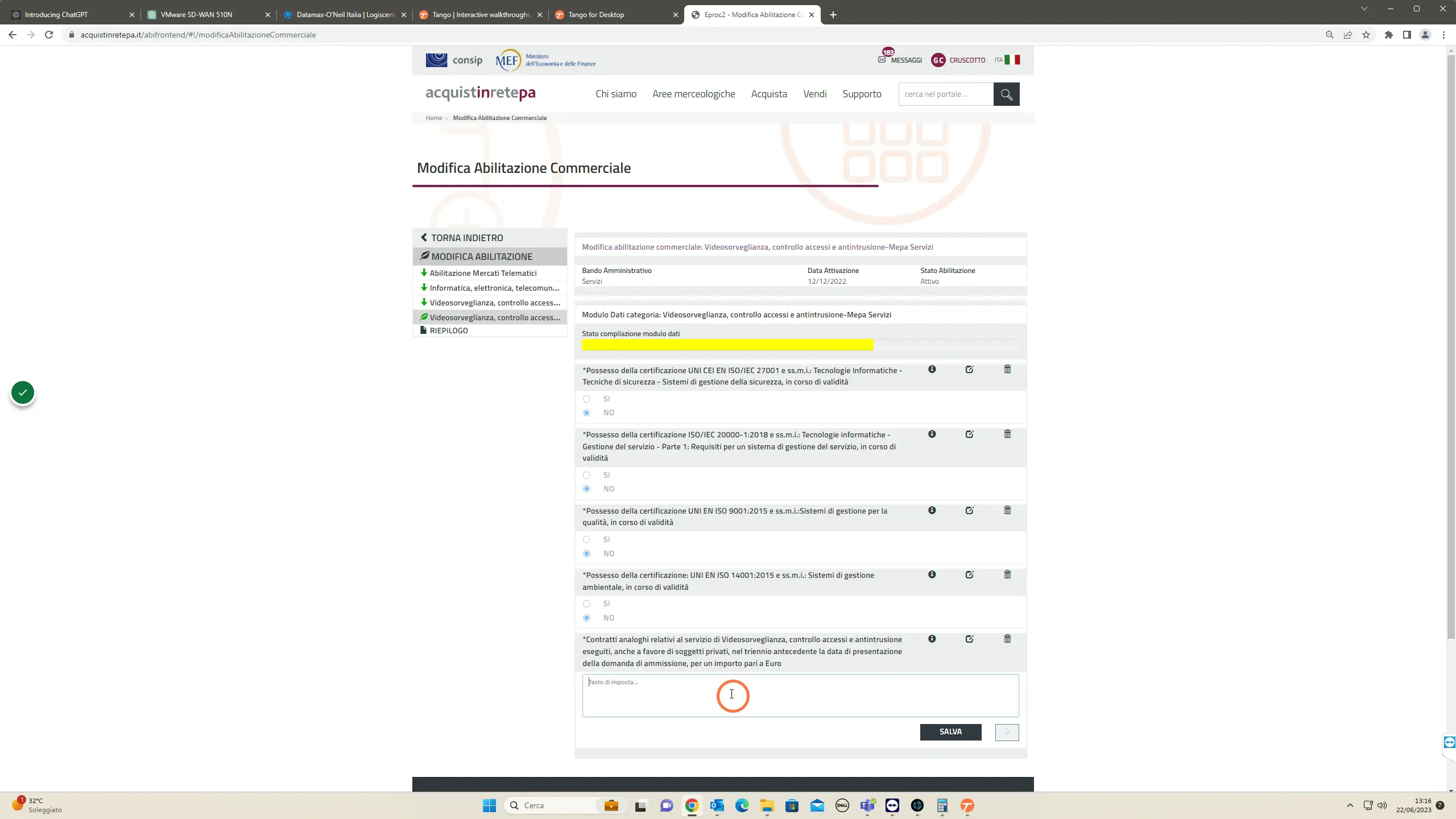Viewport: 1456px width, 819px height.
Task: Open info icon for ISO/IEC 20000-1:2018 question
Action: pos(932,434)
